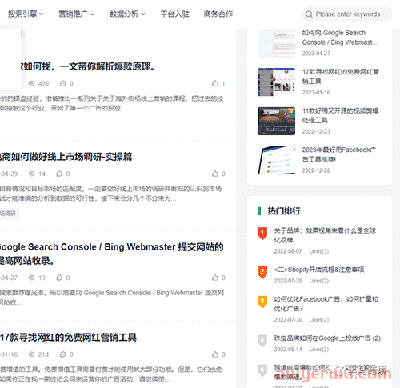Like the 499-views article with thumbs-up
This screenshot has width=400, height=388.
point(215,83)
